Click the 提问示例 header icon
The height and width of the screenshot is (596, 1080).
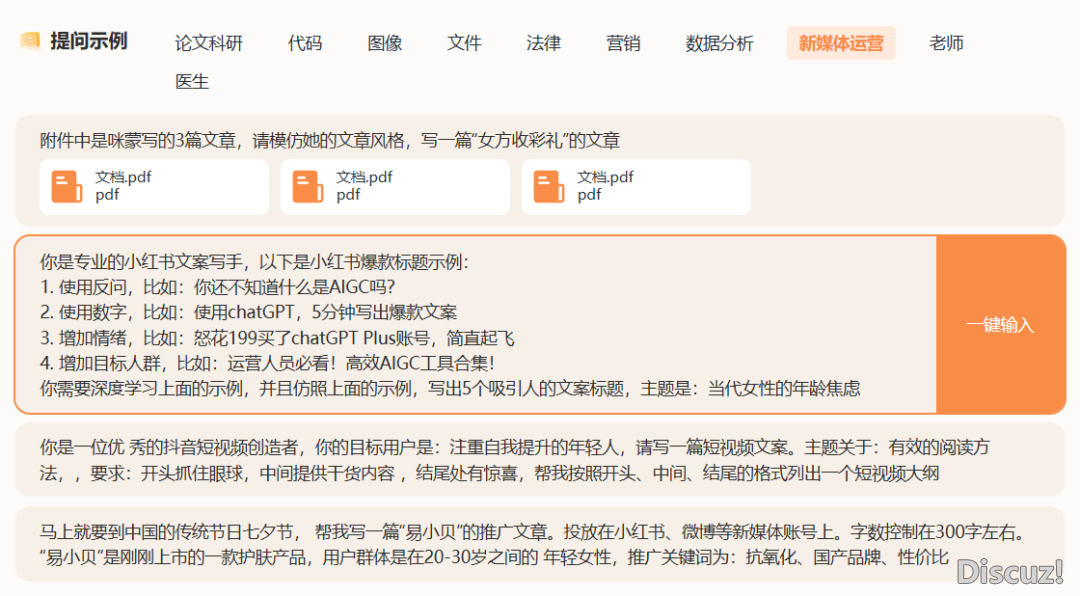pyautogui.click(x=30, y=41)
